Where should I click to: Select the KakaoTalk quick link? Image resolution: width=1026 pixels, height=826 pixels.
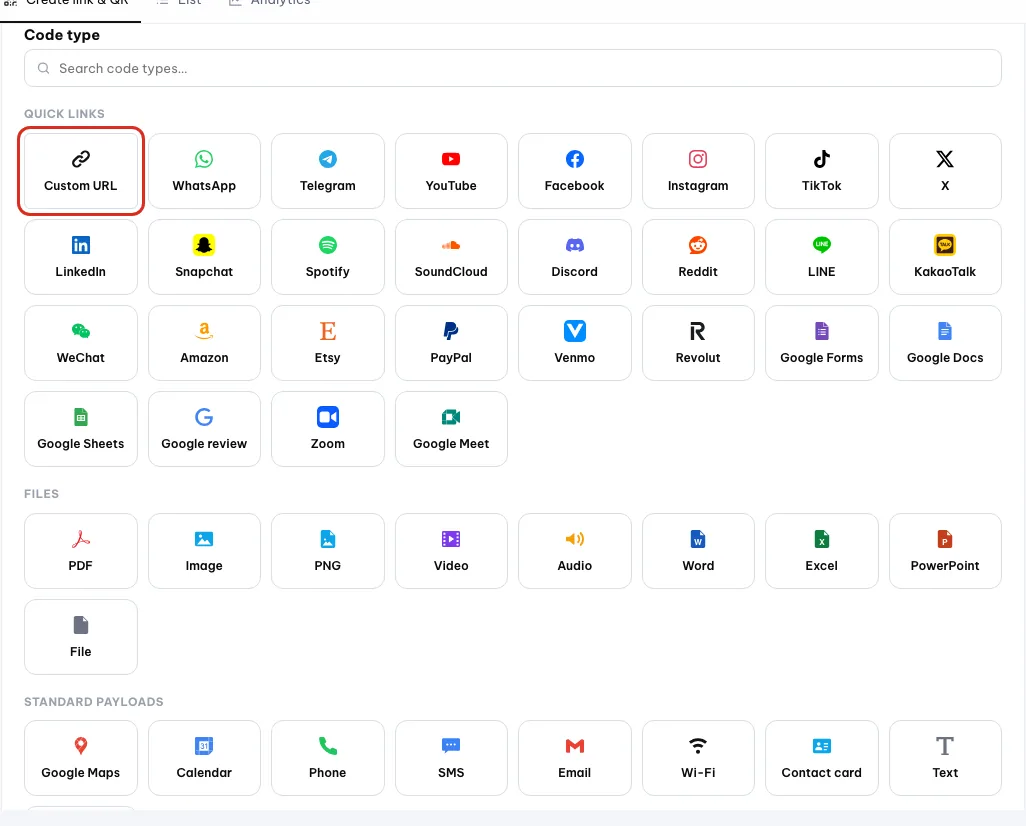(x=945, y=257)
